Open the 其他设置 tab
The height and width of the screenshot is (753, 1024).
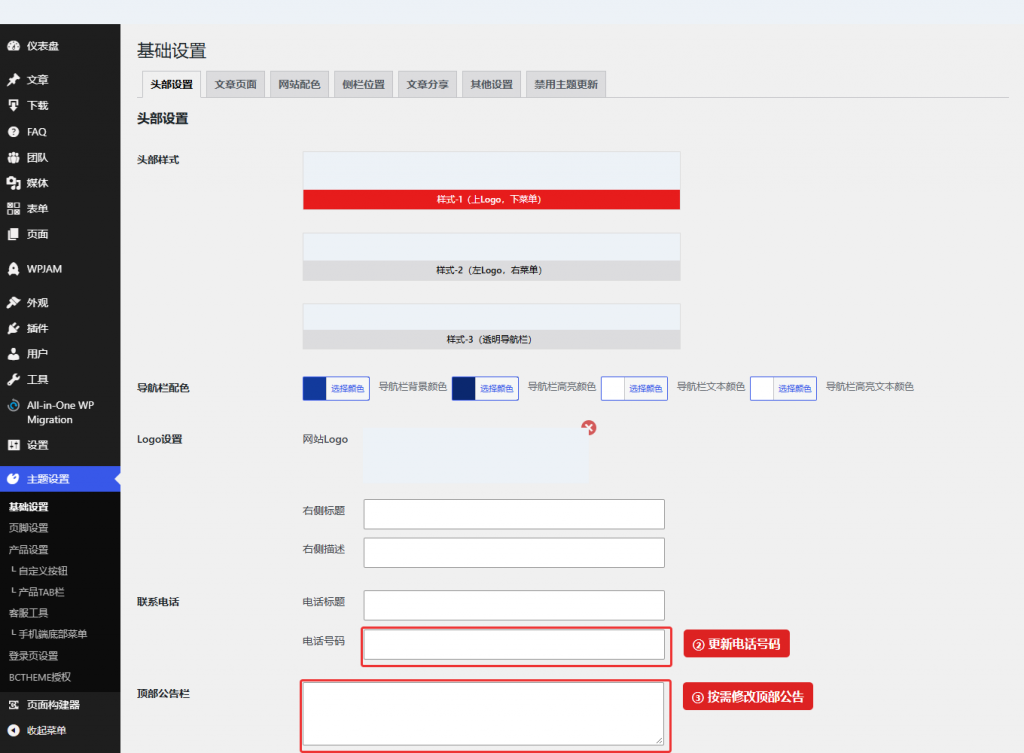tap(491, 84)
